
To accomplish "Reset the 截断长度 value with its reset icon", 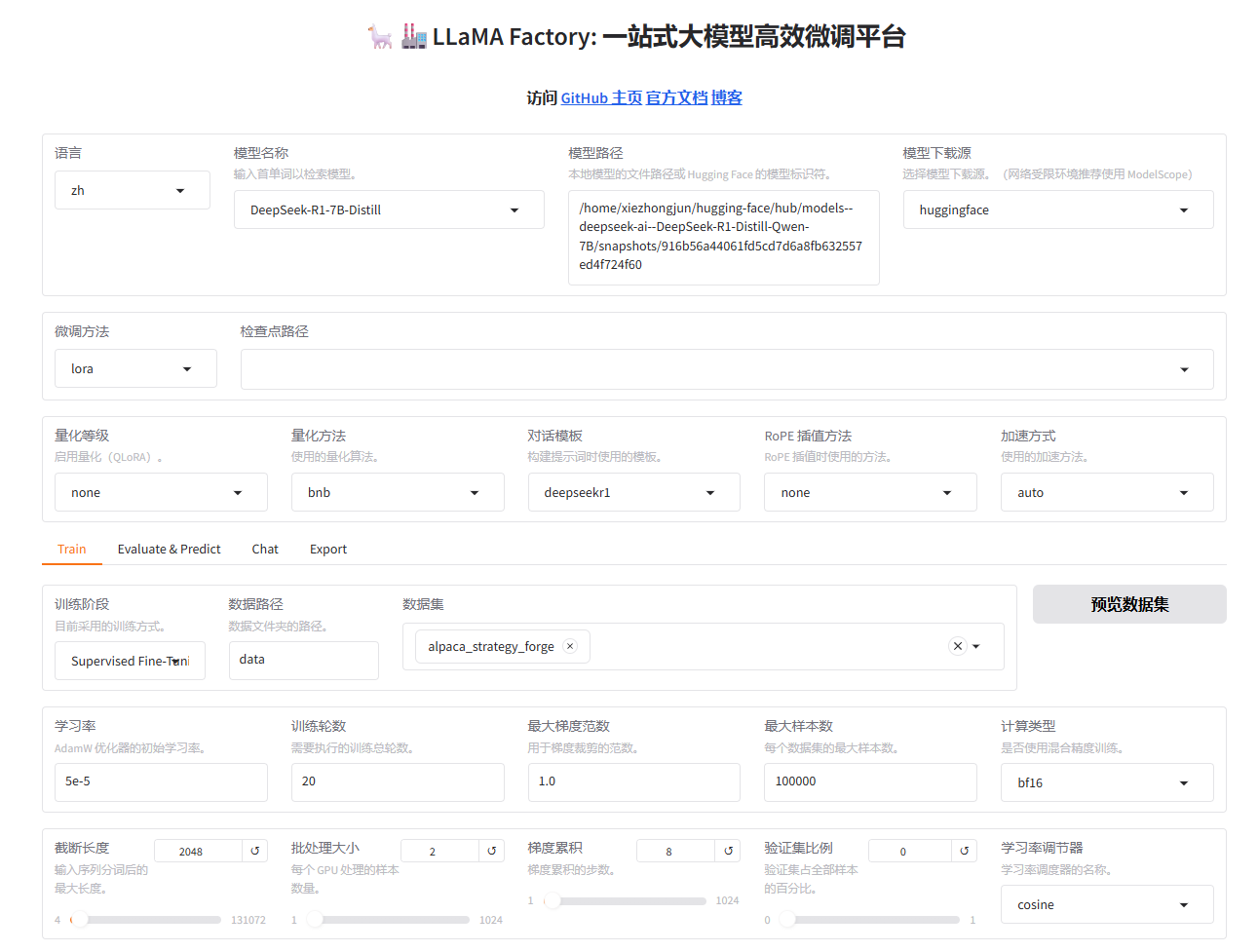I will pos(255,851).
